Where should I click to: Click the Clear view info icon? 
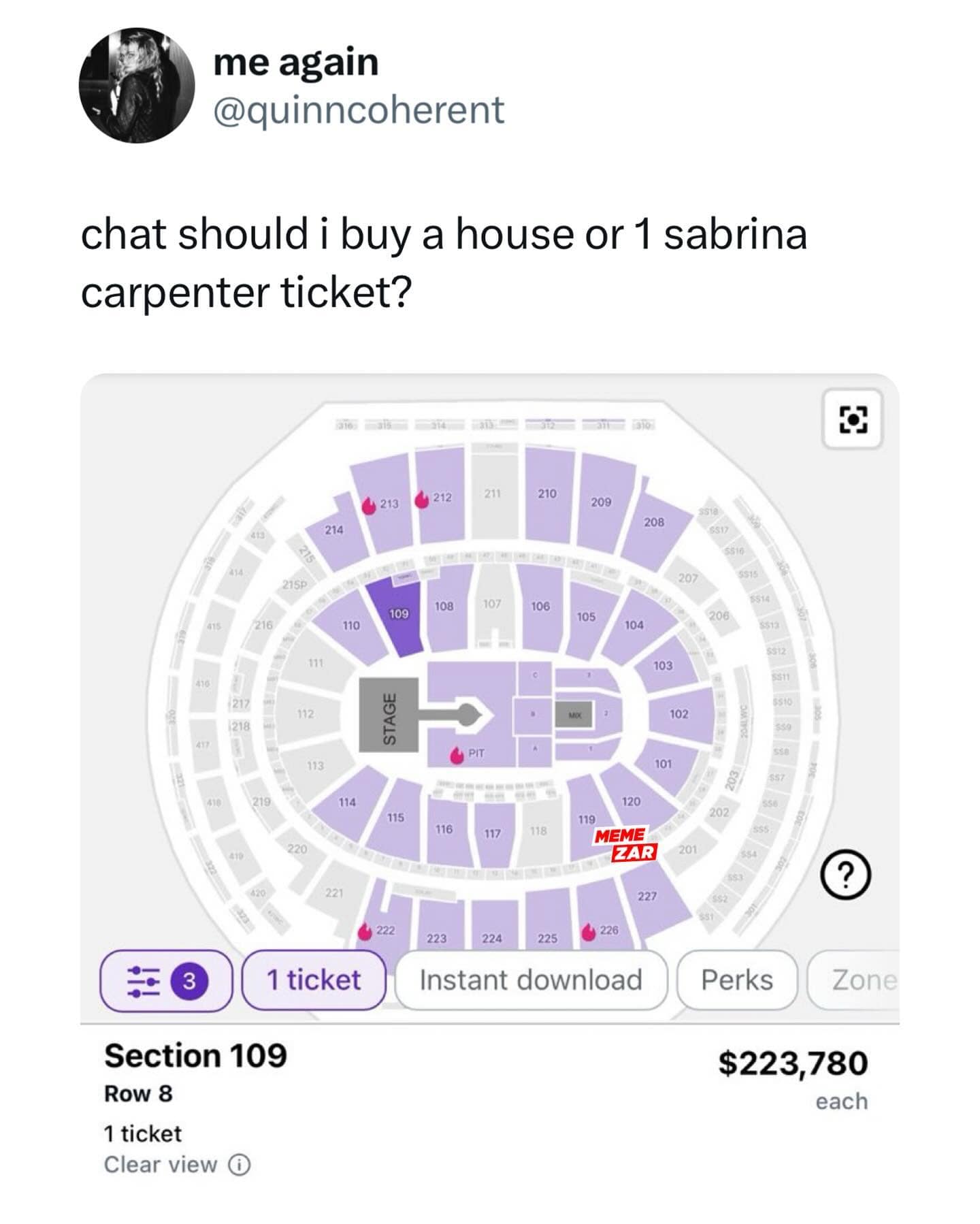pos(239,1165)
